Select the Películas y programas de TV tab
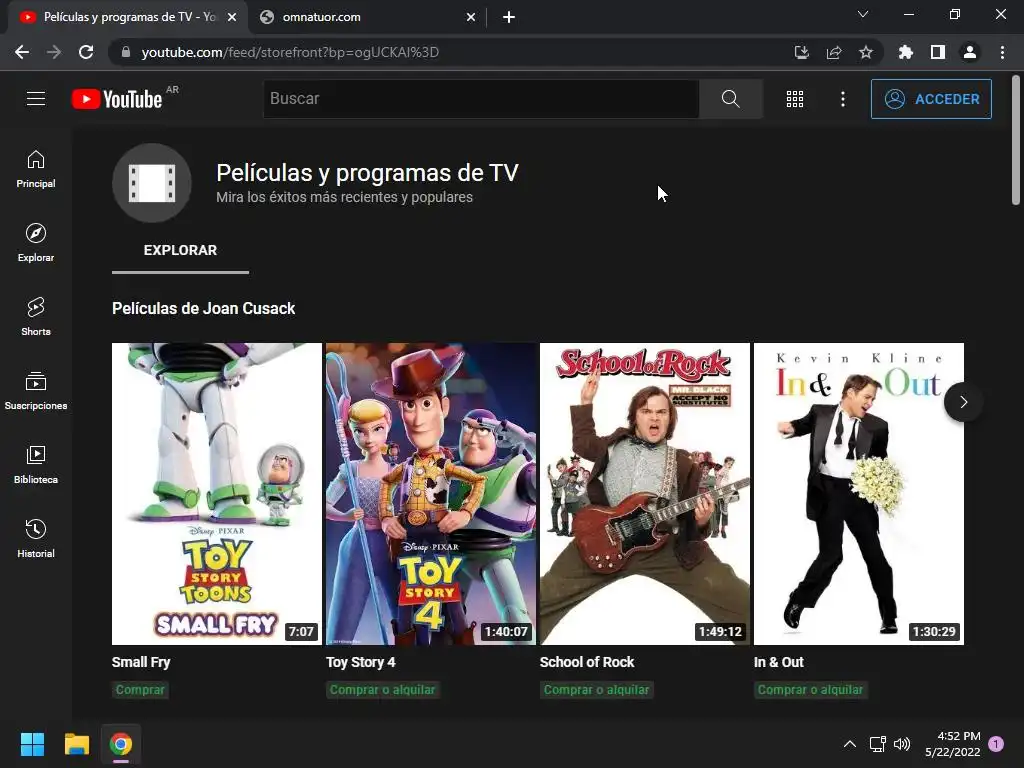1024x768 pixels. 128,17
